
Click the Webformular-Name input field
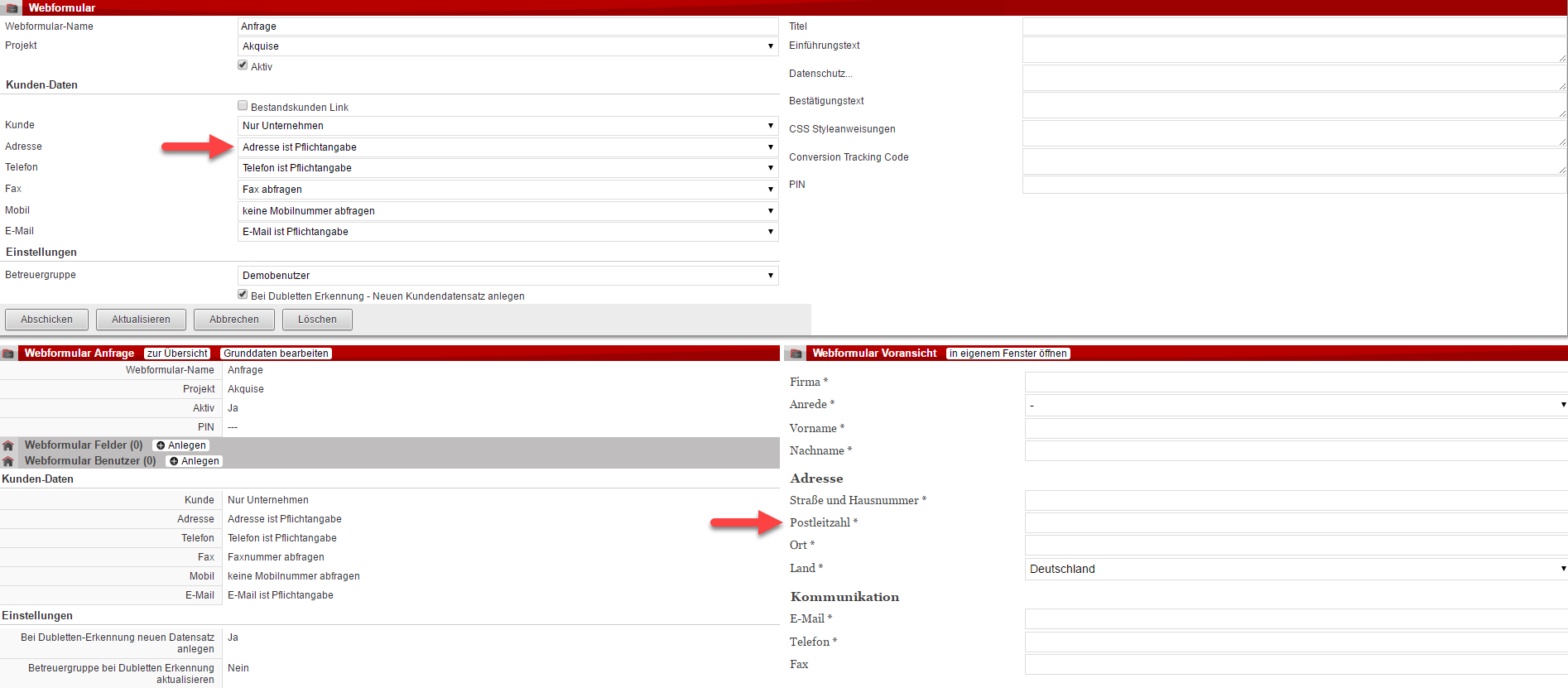[x=507, y=26]
